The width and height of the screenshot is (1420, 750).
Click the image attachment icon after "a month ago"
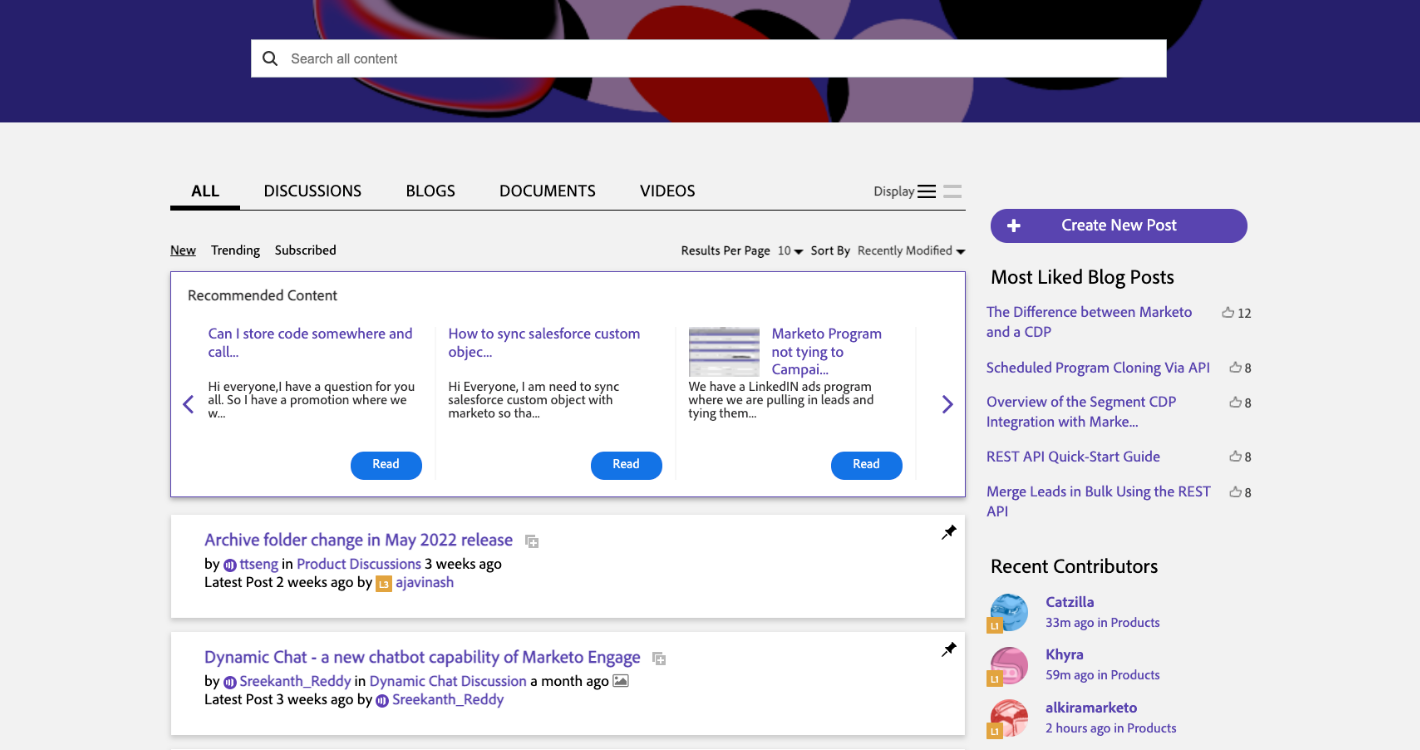click(621, 681)
